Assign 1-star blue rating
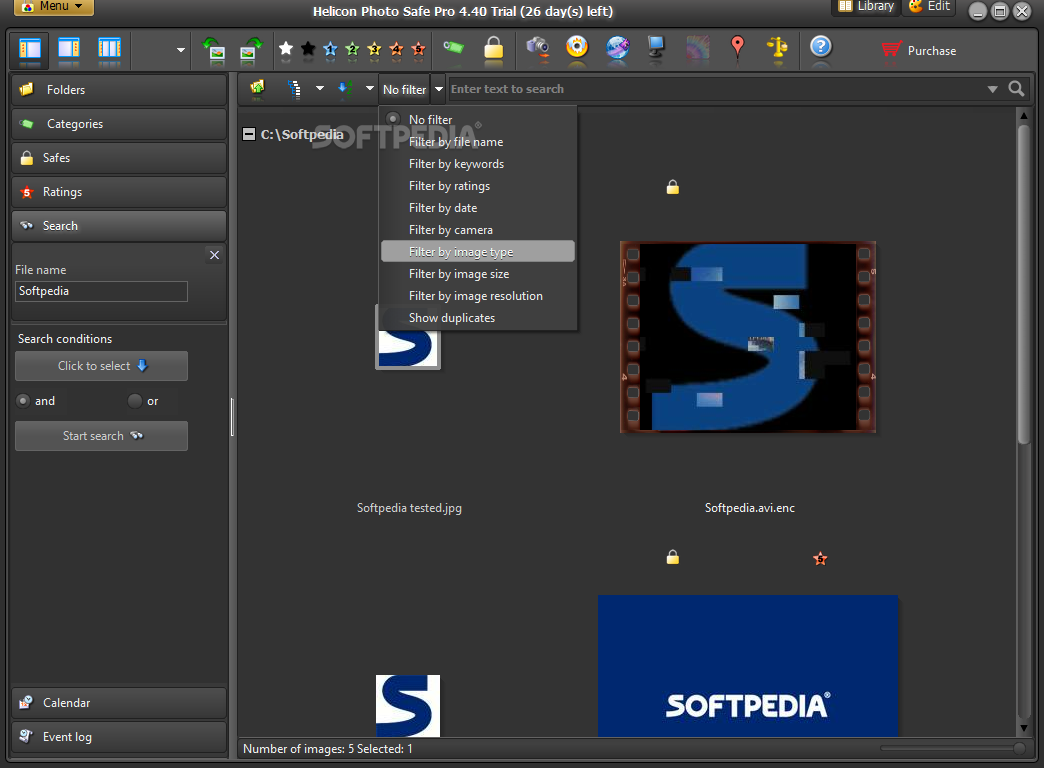This screenshot has width=1044, height=768. tap(330, 49)
